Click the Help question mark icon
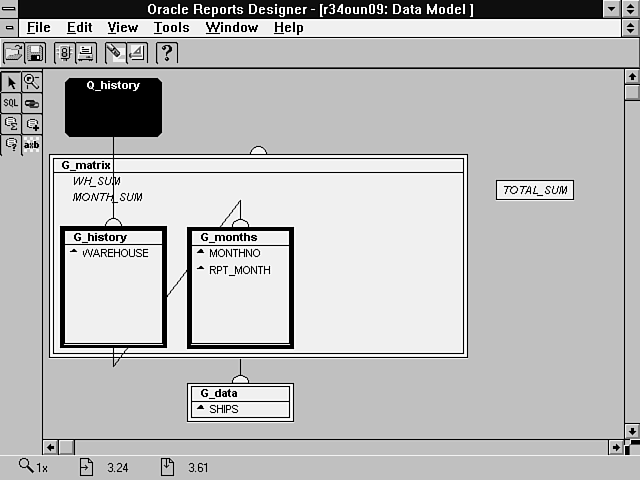The height and width of the screenshot is (480, 640). pos(167,53)
